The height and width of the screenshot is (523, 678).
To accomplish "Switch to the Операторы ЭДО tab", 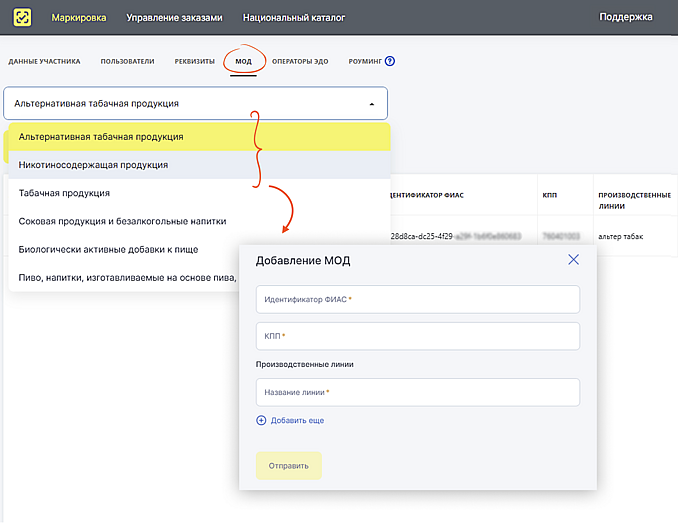I will pyautogui.click(x=300, y=61).
